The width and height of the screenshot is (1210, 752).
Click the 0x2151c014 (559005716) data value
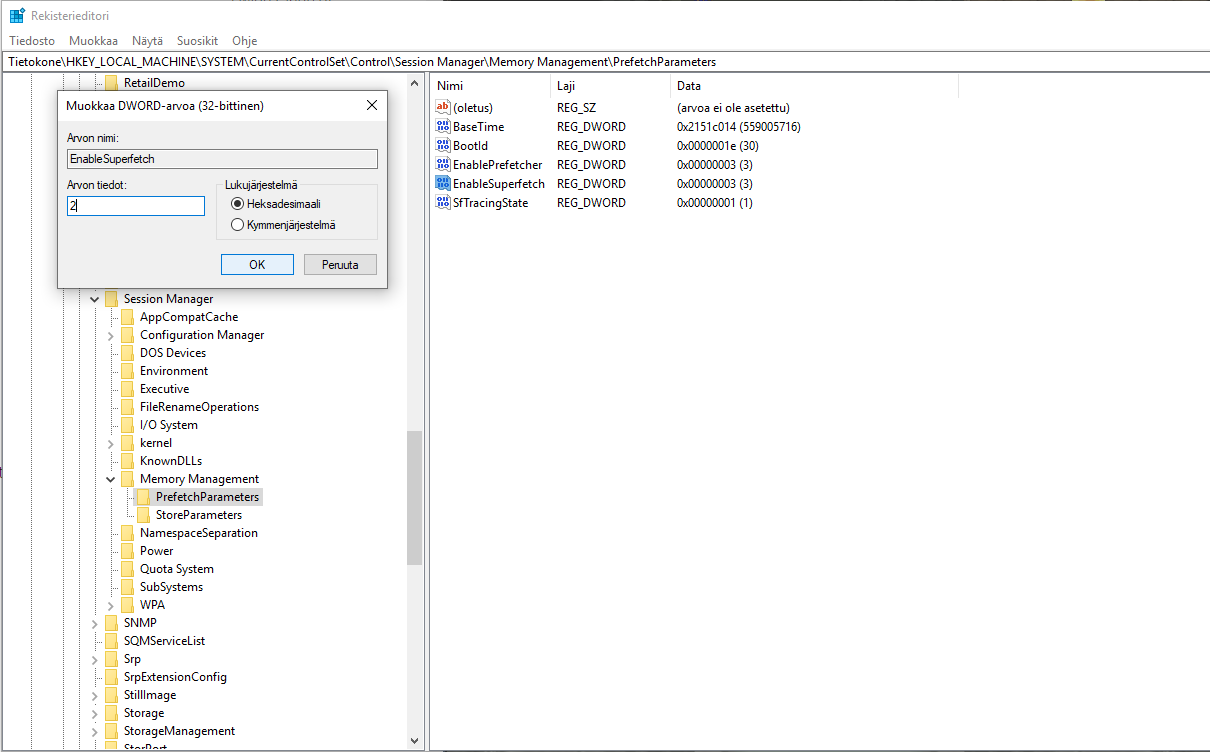pos(739,127)
